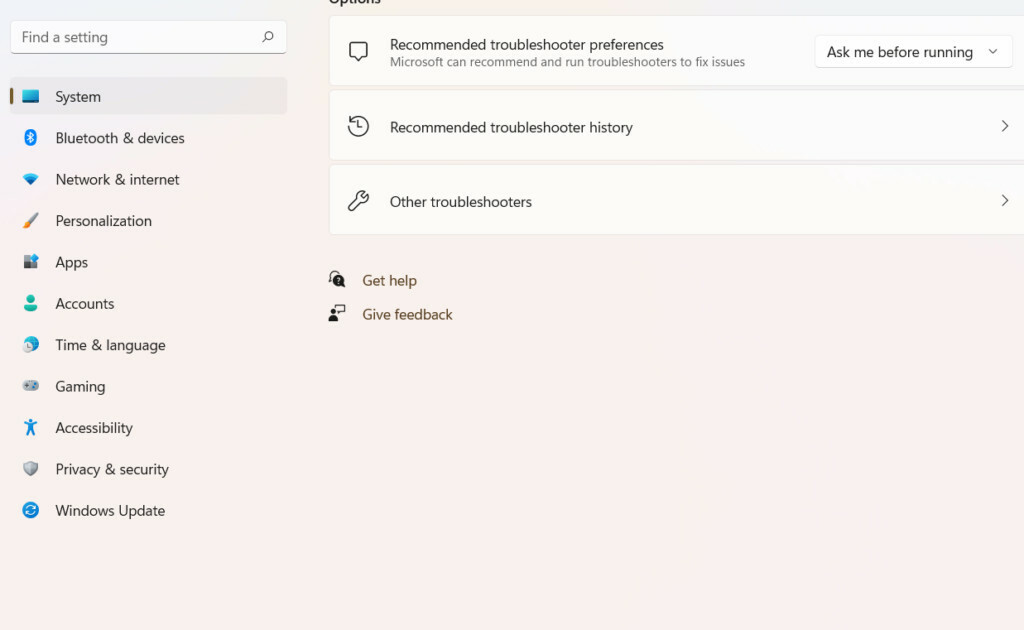Viewport: 1024px width, 630px height.
Task: Open the 'Ask me before running' dropdown
Action: (913, 52)
